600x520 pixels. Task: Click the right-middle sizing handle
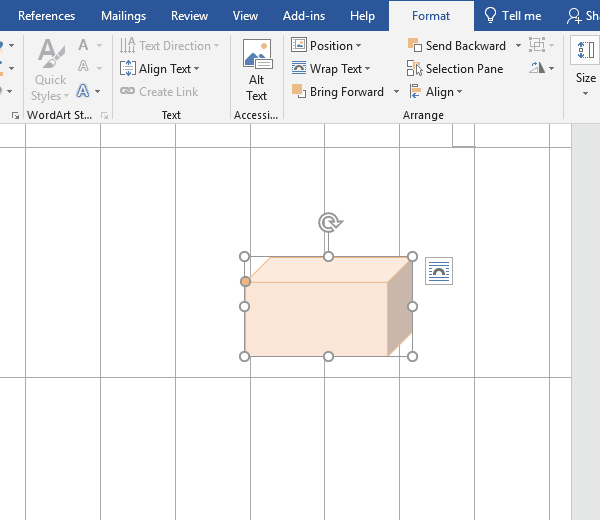(412, 306)
